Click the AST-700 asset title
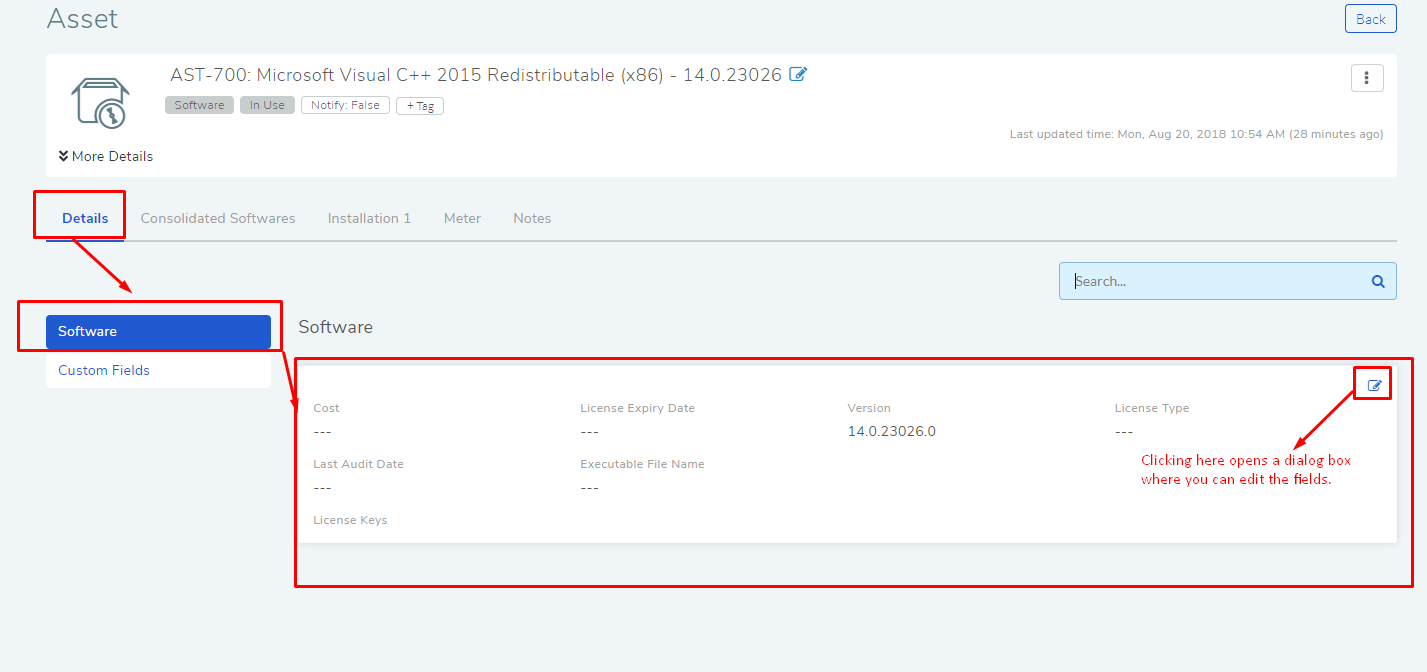The width and height of the screenshot is (1427, 672). 476,75
